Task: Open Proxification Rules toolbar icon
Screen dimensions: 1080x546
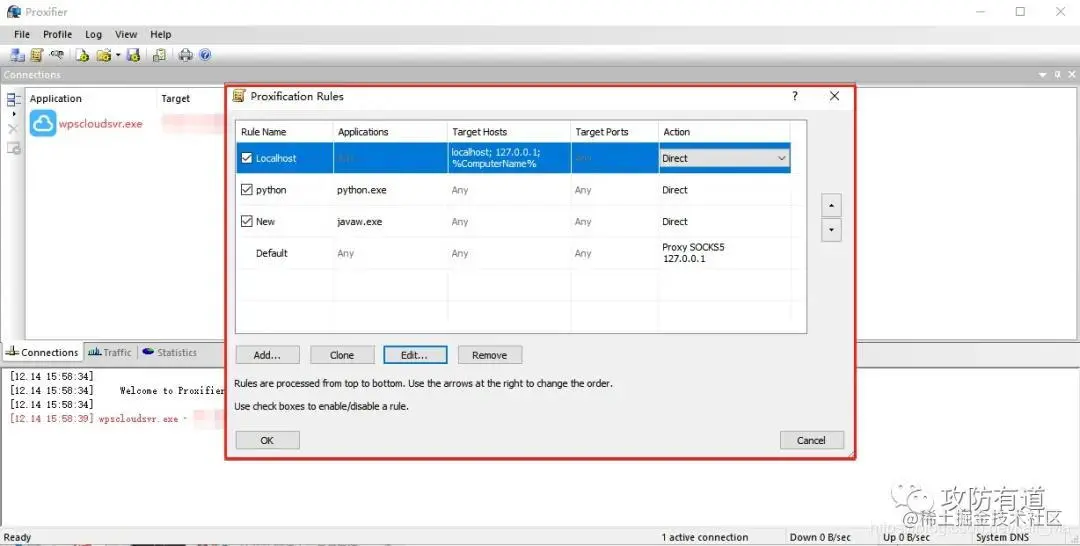Action: coord(37,55)
